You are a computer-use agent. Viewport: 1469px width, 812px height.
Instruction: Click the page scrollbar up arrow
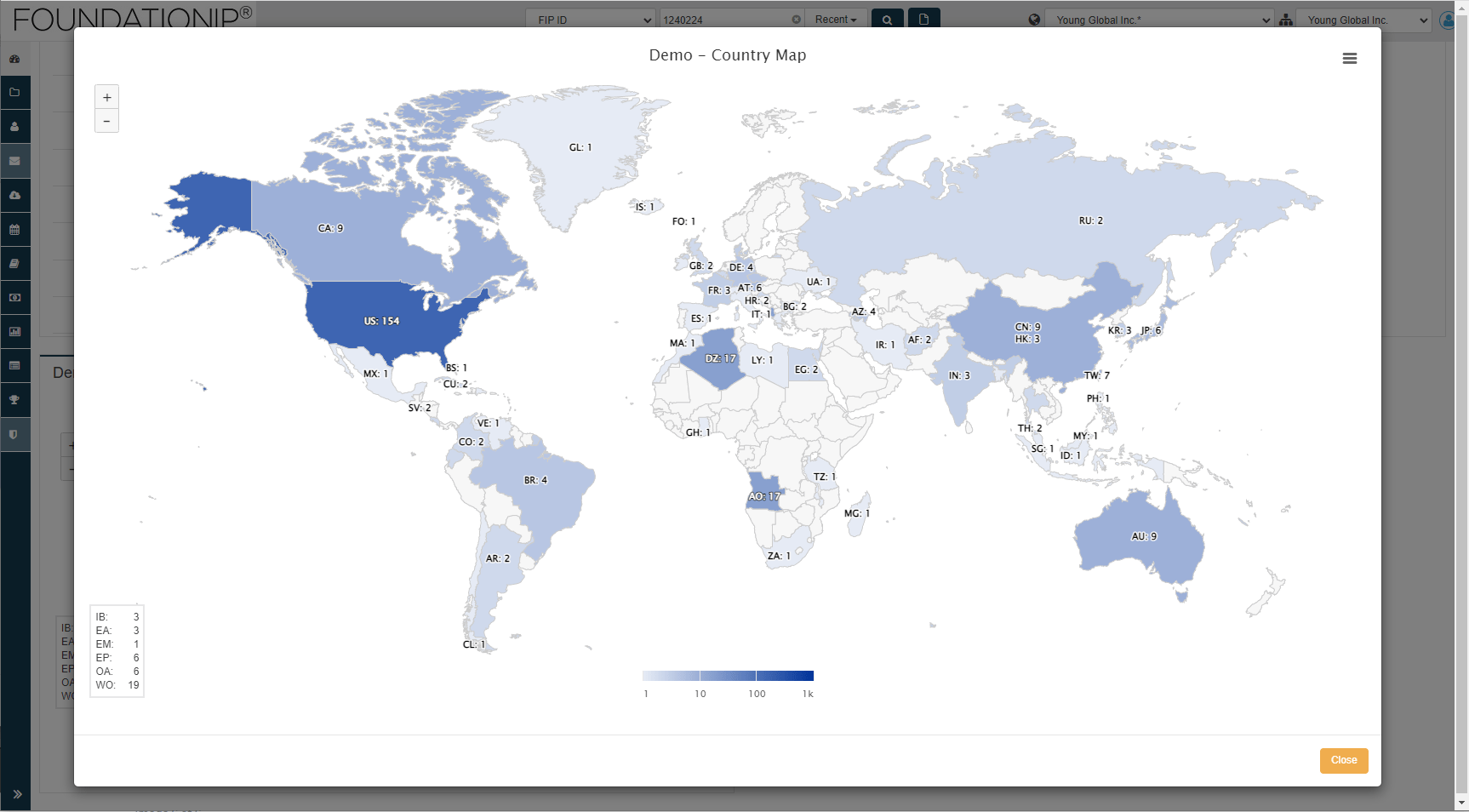[x=1461, y=7]
